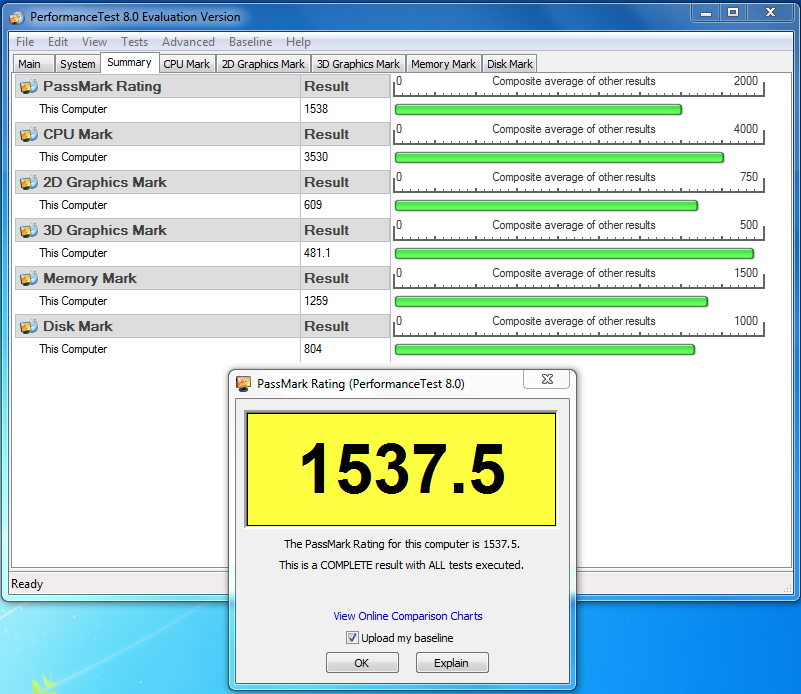
Task: Click the Ready status bar text
Action: pos(27,584)
